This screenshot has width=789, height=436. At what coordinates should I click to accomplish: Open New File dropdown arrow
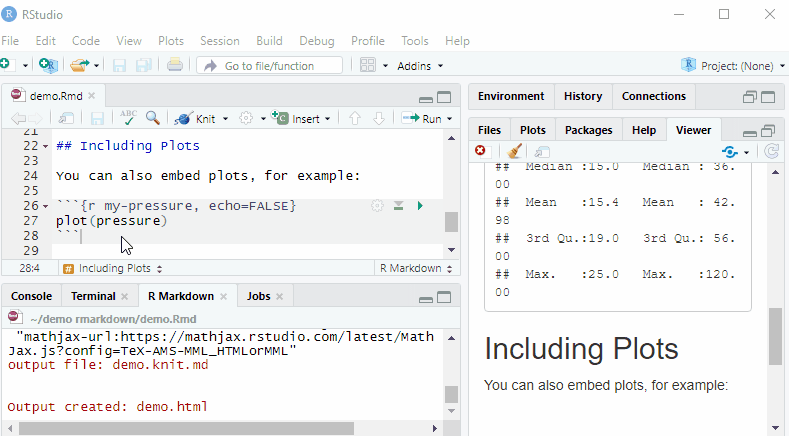click(x=25, y=66)
